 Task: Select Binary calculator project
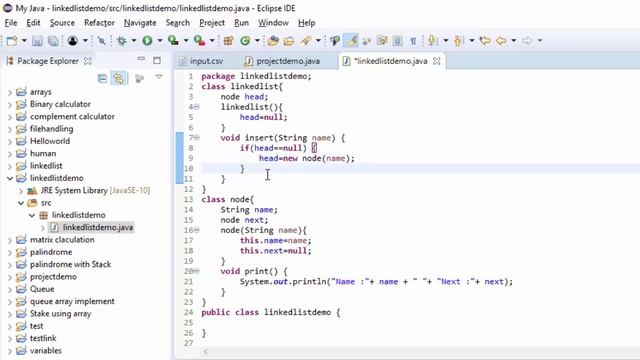point(60,104)
